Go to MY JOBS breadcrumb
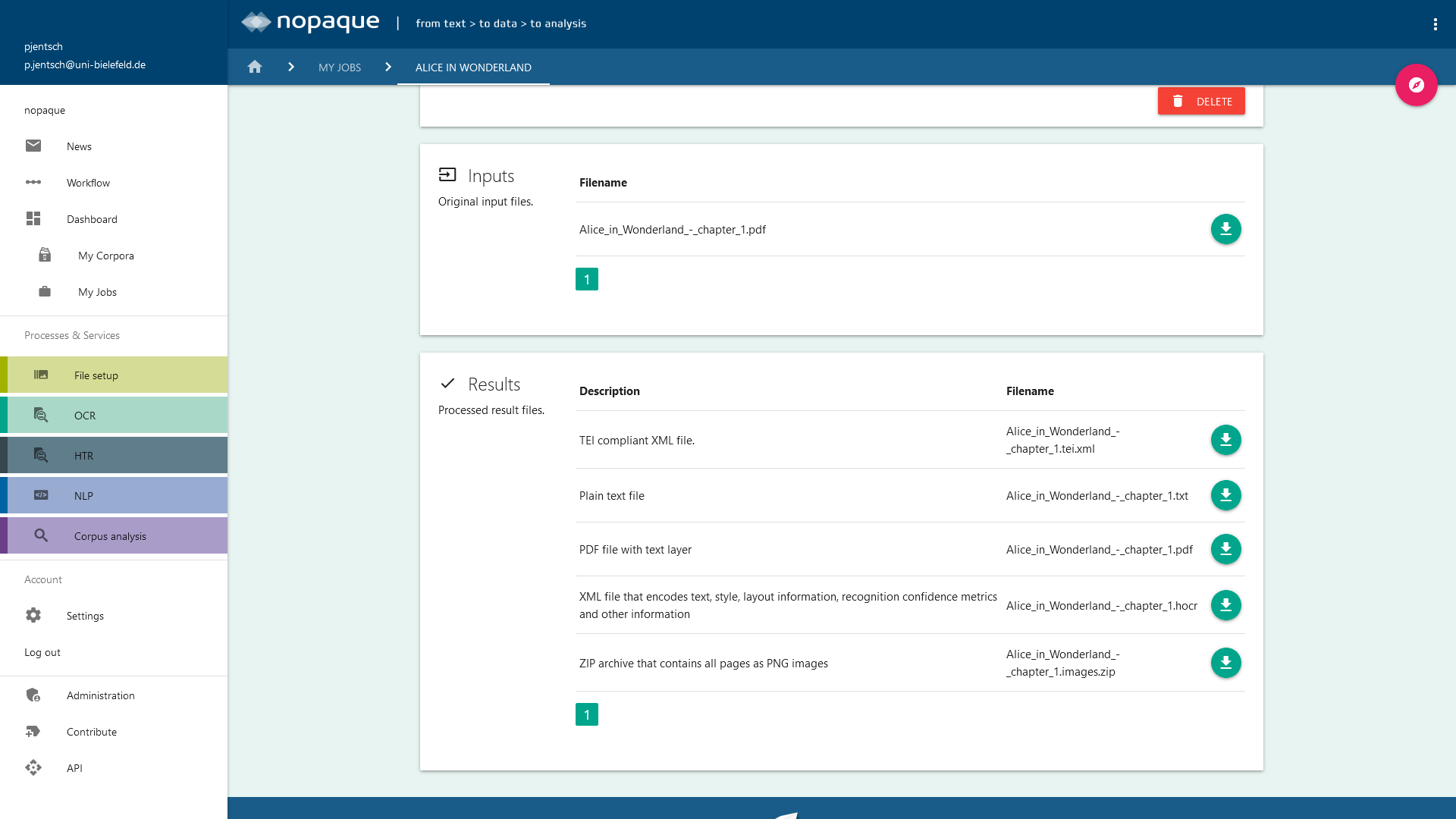Viewport: 1456px width, 819px height. pos(339,67)
